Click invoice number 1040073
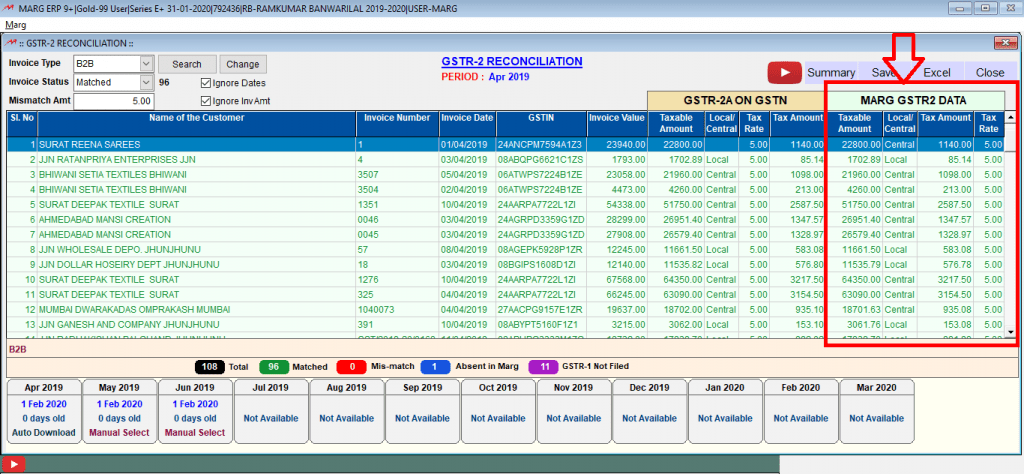The image size is (1024, 474). 374,309
